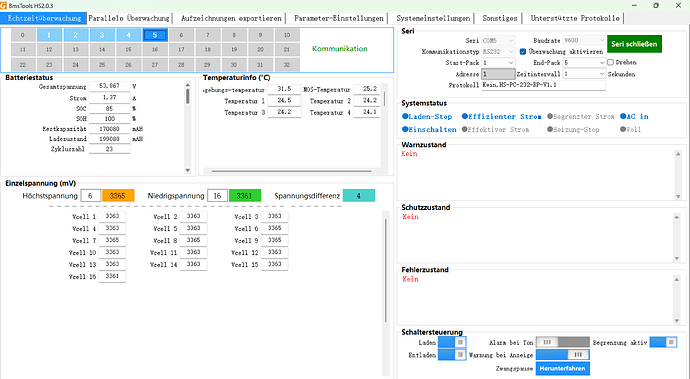This screenshot has height=379, width=690.
Task: Click the Voll status indicator
Action: 631,129
